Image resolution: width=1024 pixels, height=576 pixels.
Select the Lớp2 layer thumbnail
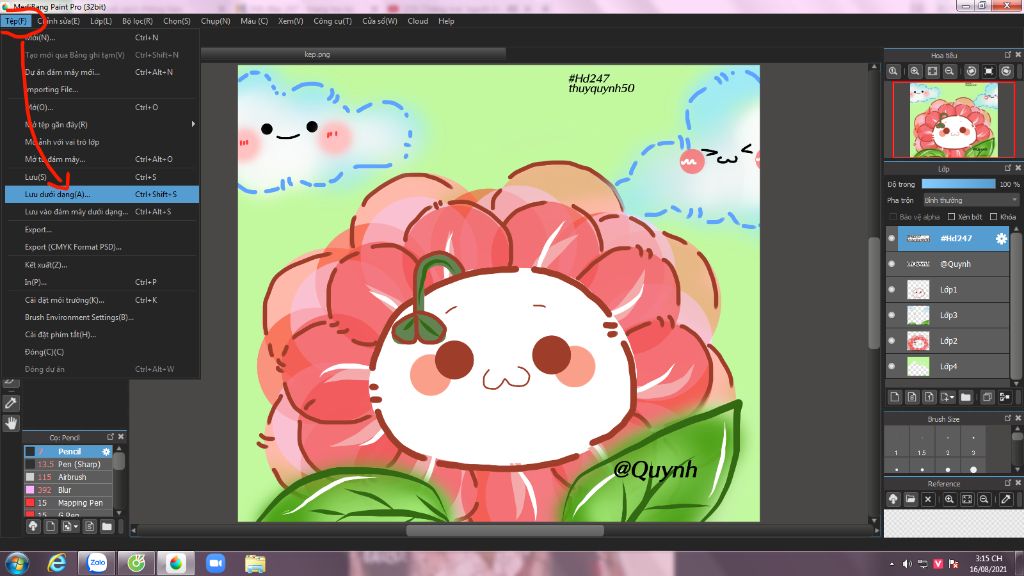click(918, 341)
